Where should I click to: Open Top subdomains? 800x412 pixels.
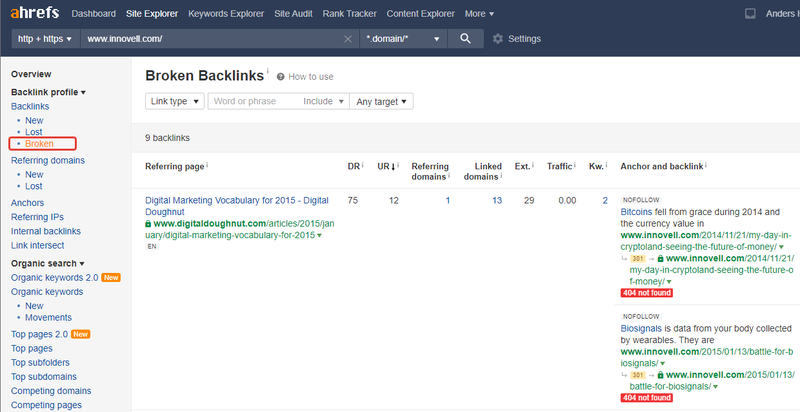44,377
